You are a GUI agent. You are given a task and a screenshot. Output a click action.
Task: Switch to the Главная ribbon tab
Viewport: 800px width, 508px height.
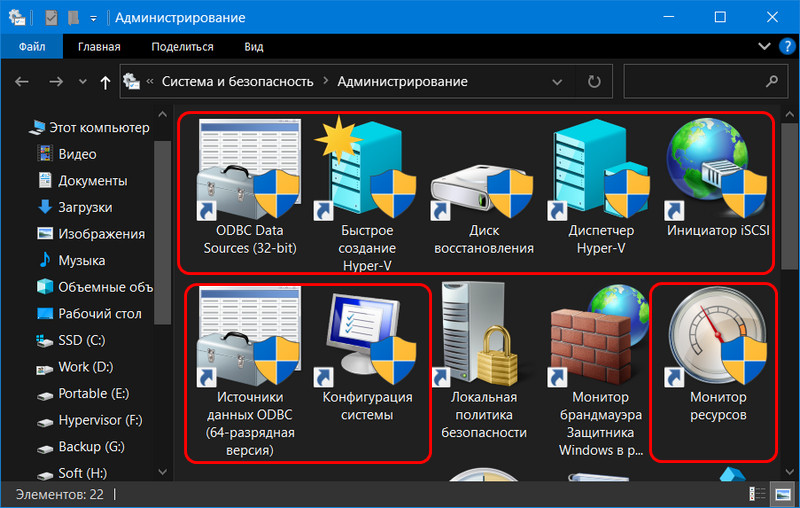[x=99, y=46]
